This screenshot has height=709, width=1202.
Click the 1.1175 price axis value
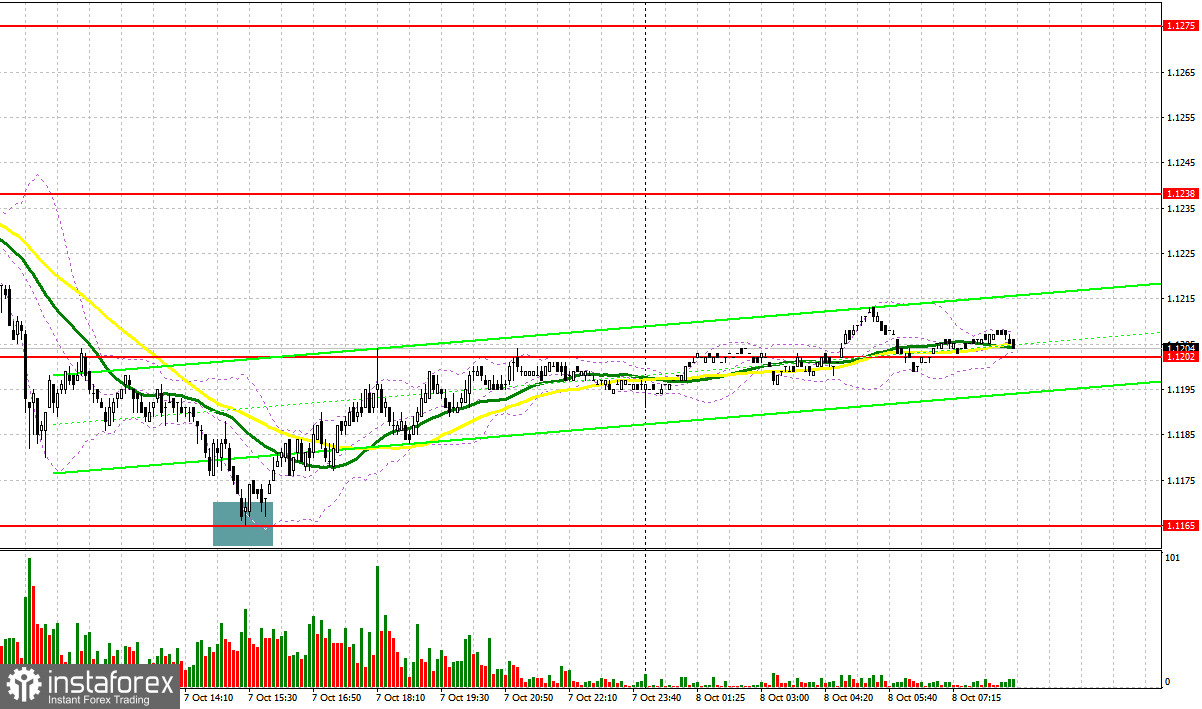1179,480
